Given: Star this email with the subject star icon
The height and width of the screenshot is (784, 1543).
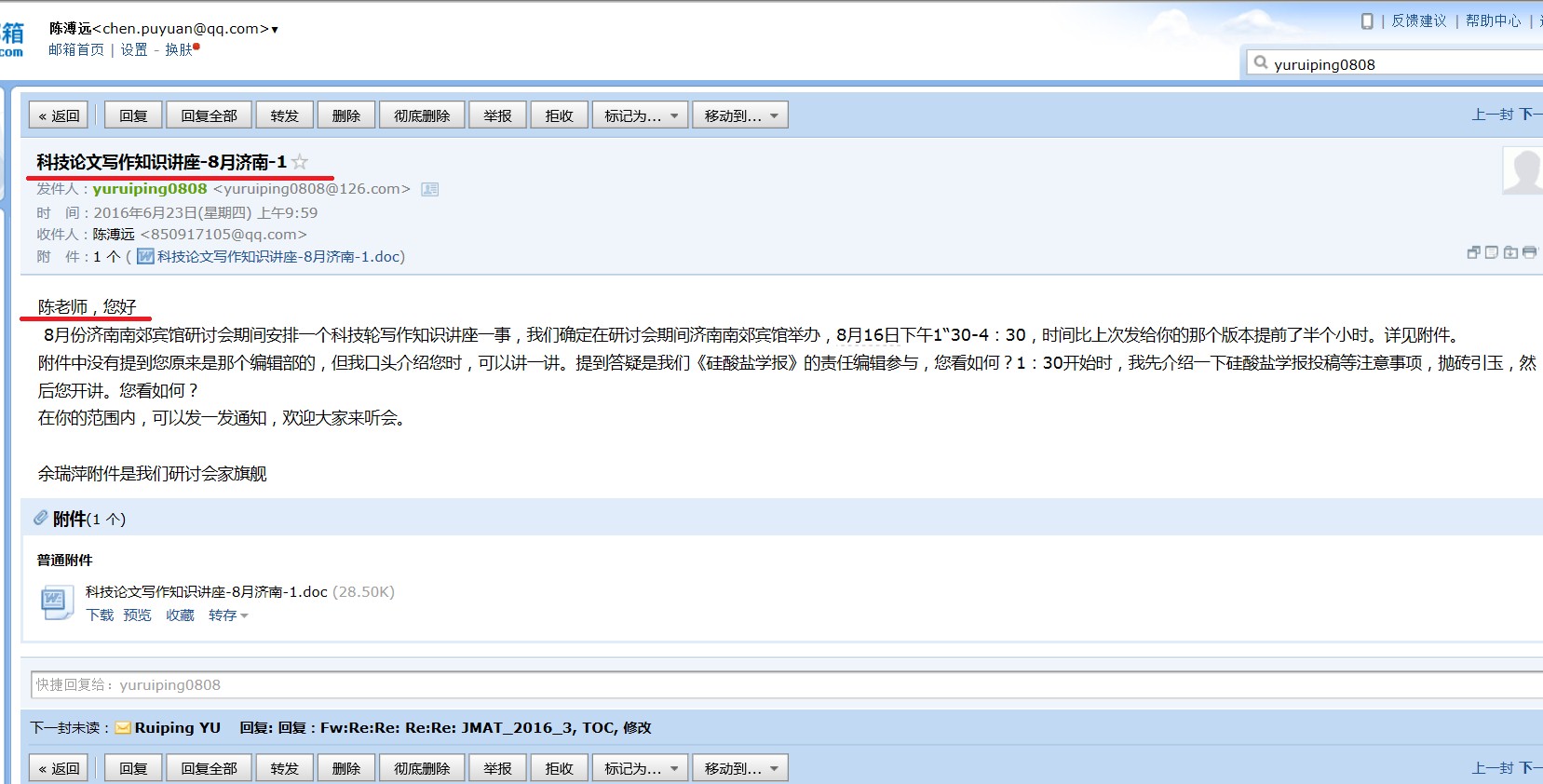Looking at the screenshot, I should 300,162.
